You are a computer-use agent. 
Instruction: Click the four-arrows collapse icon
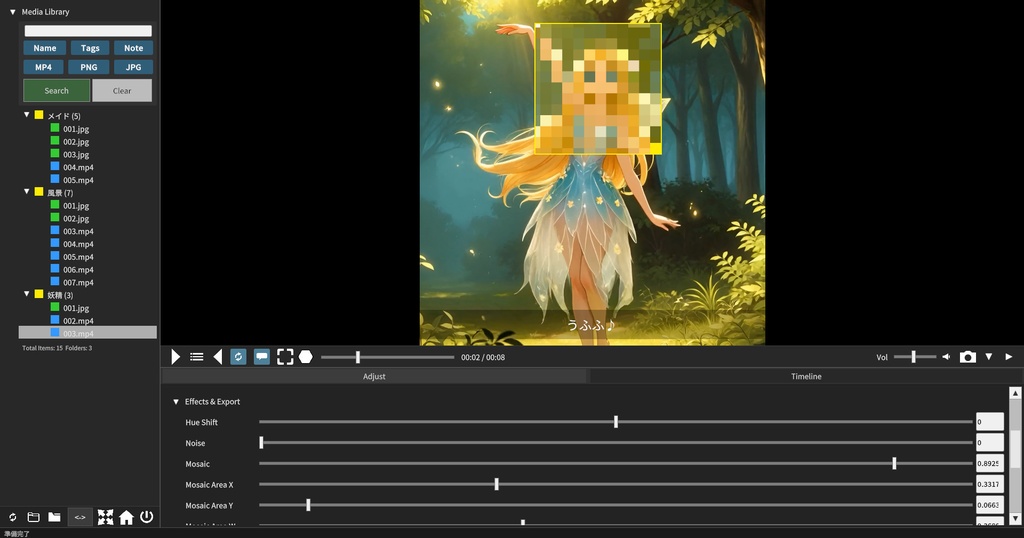(105, 517)
